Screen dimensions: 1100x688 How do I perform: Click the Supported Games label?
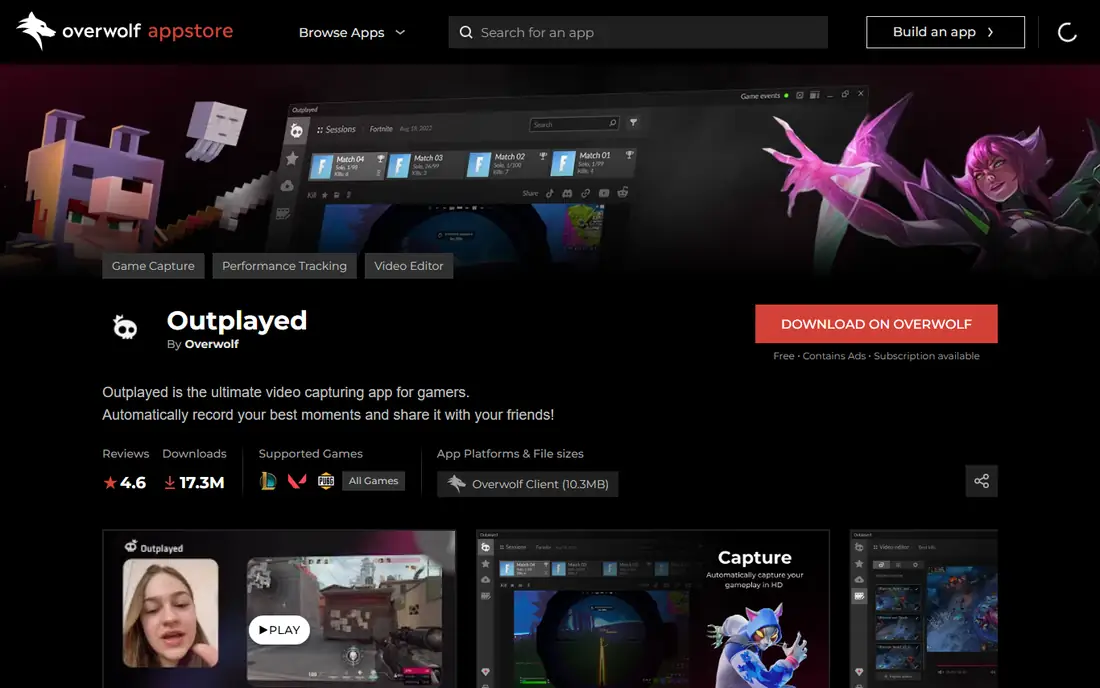point(311,454)
